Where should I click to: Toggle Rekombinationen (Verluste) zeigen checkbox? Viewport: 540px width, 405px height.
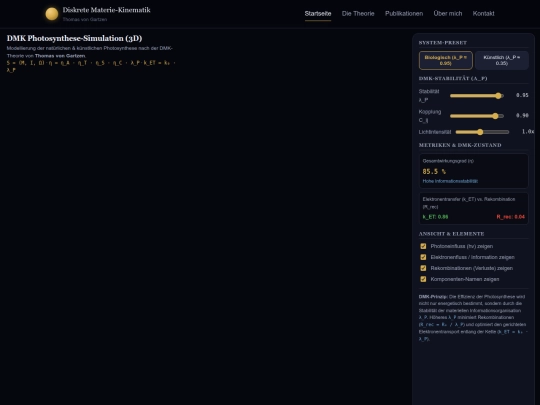click(423, 268)
